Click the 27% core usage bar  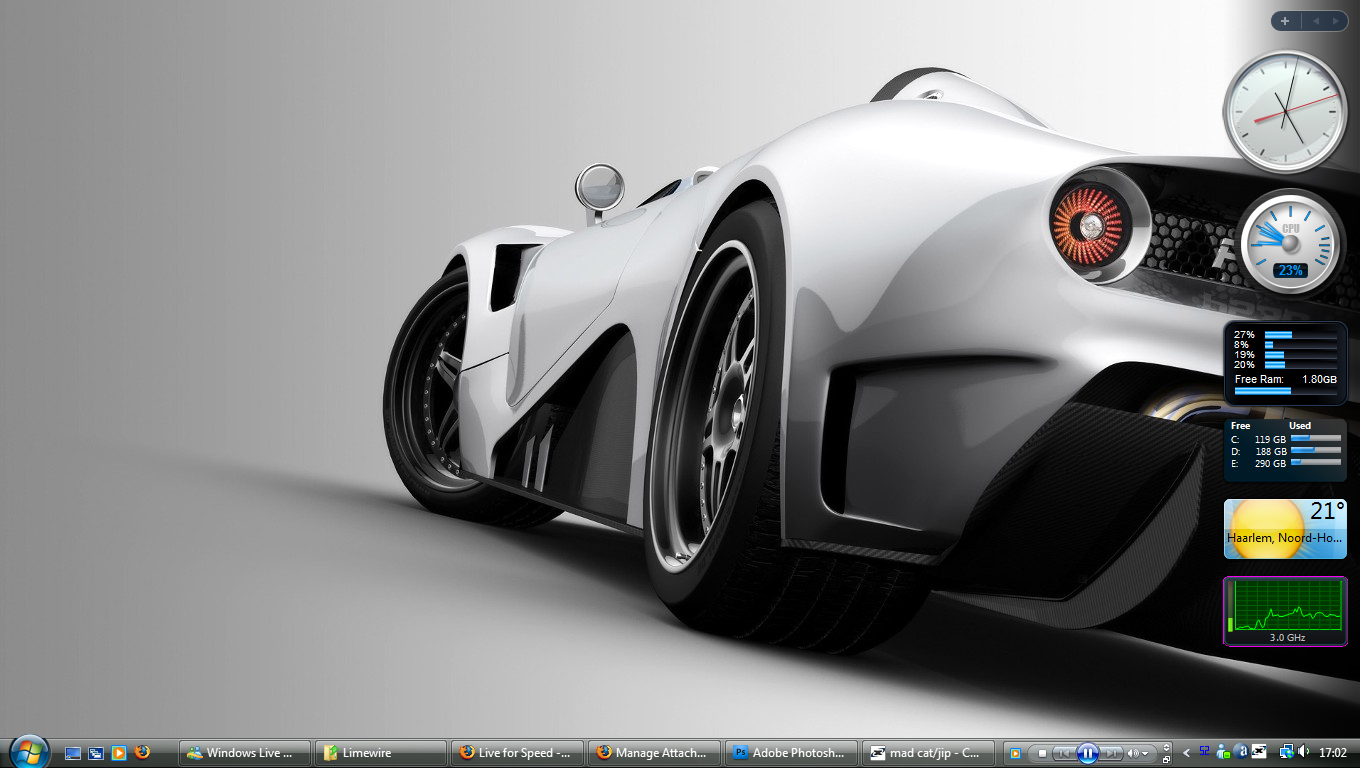point(1300,335)
